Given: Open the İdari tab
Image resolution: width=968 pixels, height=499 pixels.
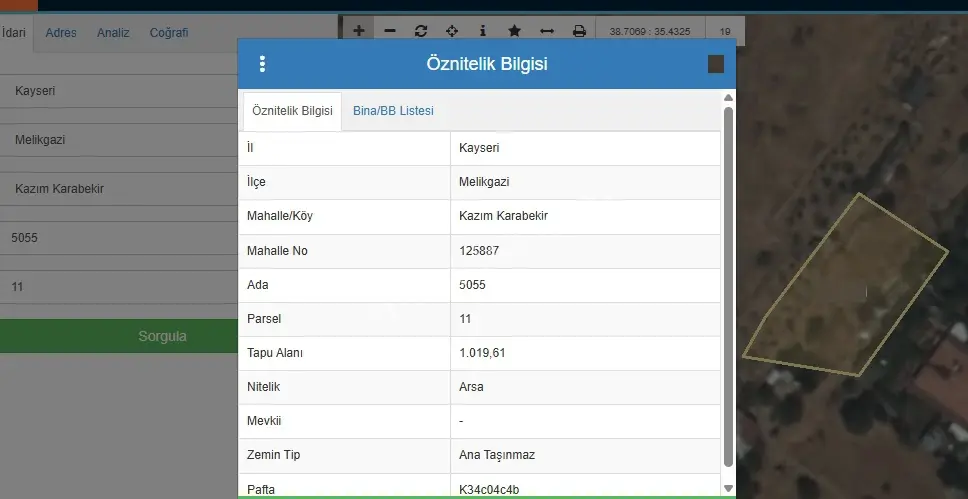Looking at the screenshot, I should (14, 32).
